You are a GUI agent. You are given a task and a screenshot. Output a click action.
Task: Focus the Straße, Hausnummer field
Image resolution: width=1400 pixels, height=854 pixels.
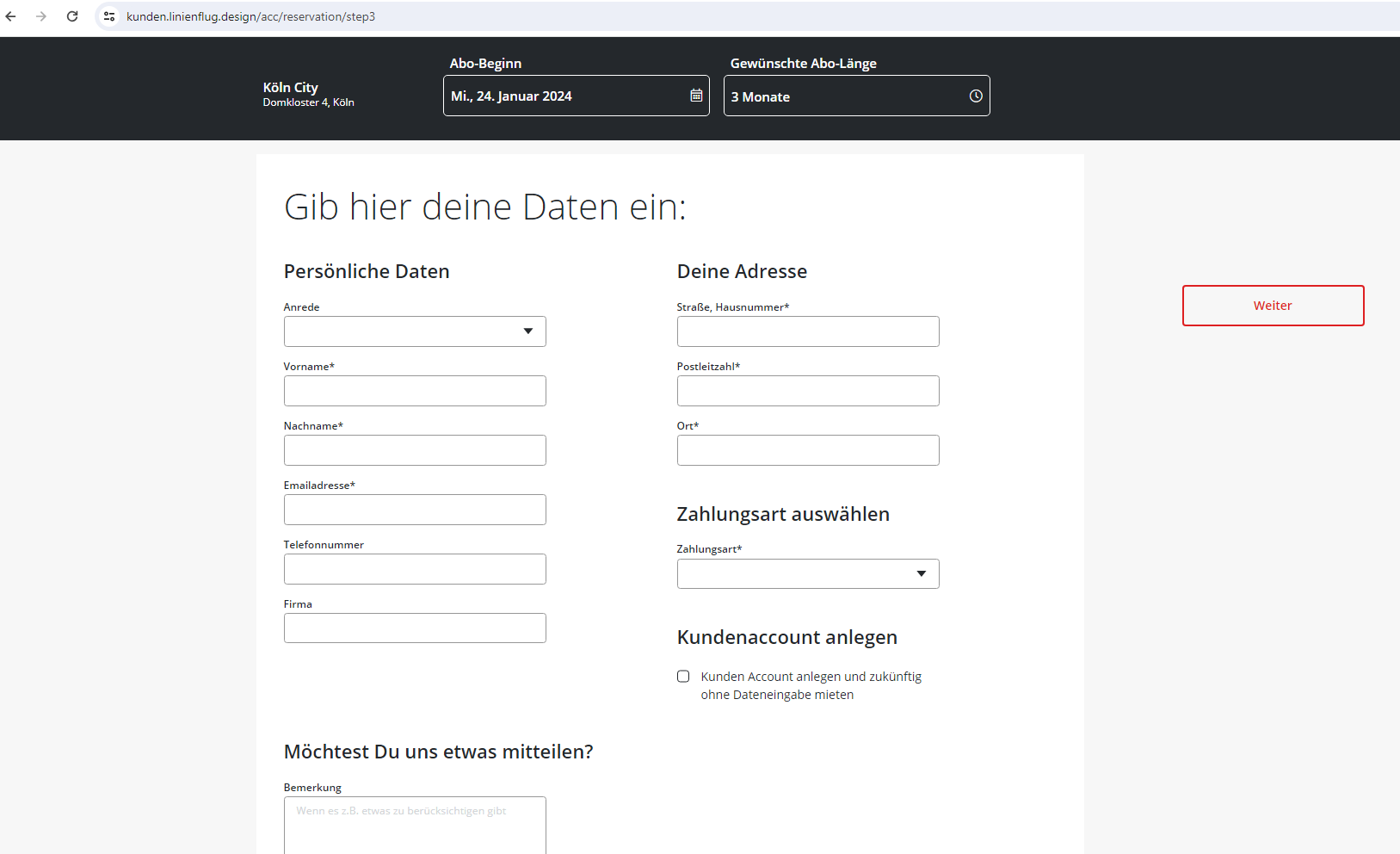[807, 331]
